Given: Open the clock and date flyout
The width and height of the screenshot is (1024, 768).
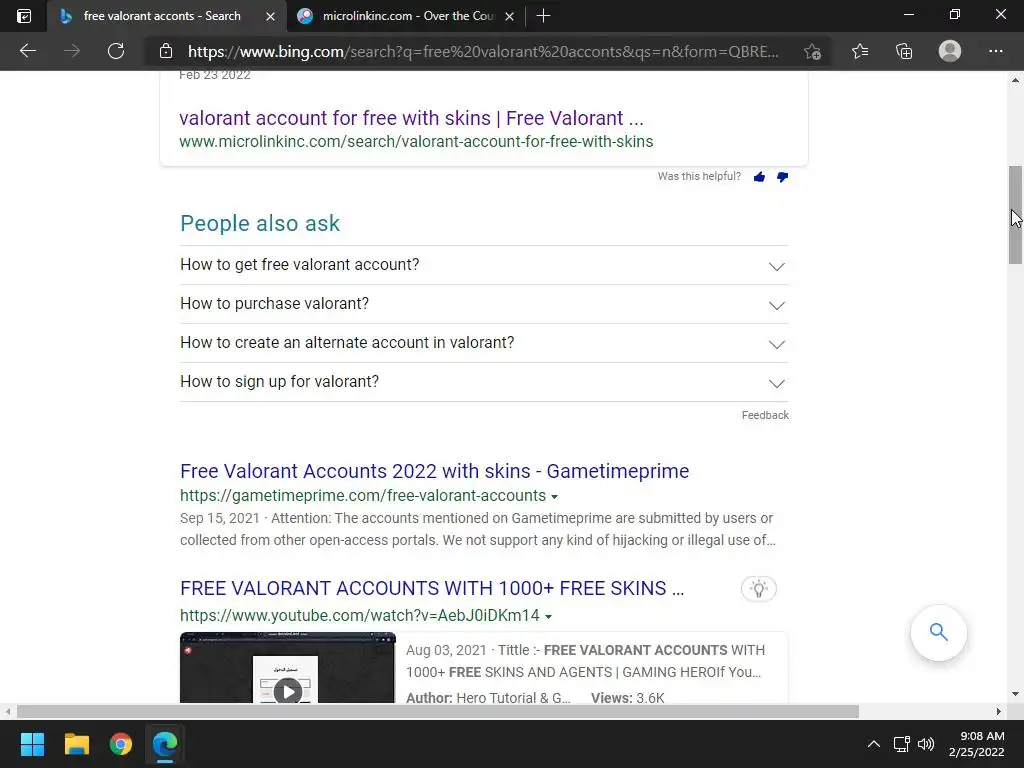Looking at the screenshot, I should click(976, 744).
